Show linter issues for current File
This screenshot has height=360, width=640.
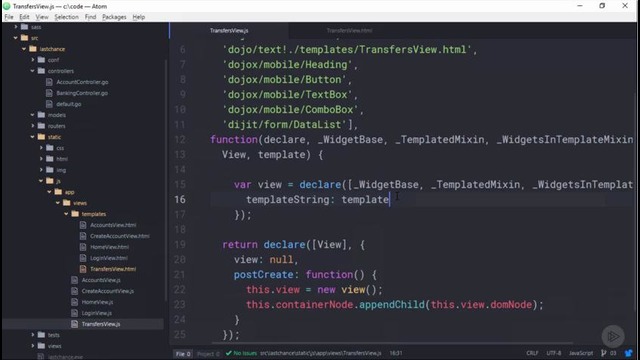tap(183, 354)
